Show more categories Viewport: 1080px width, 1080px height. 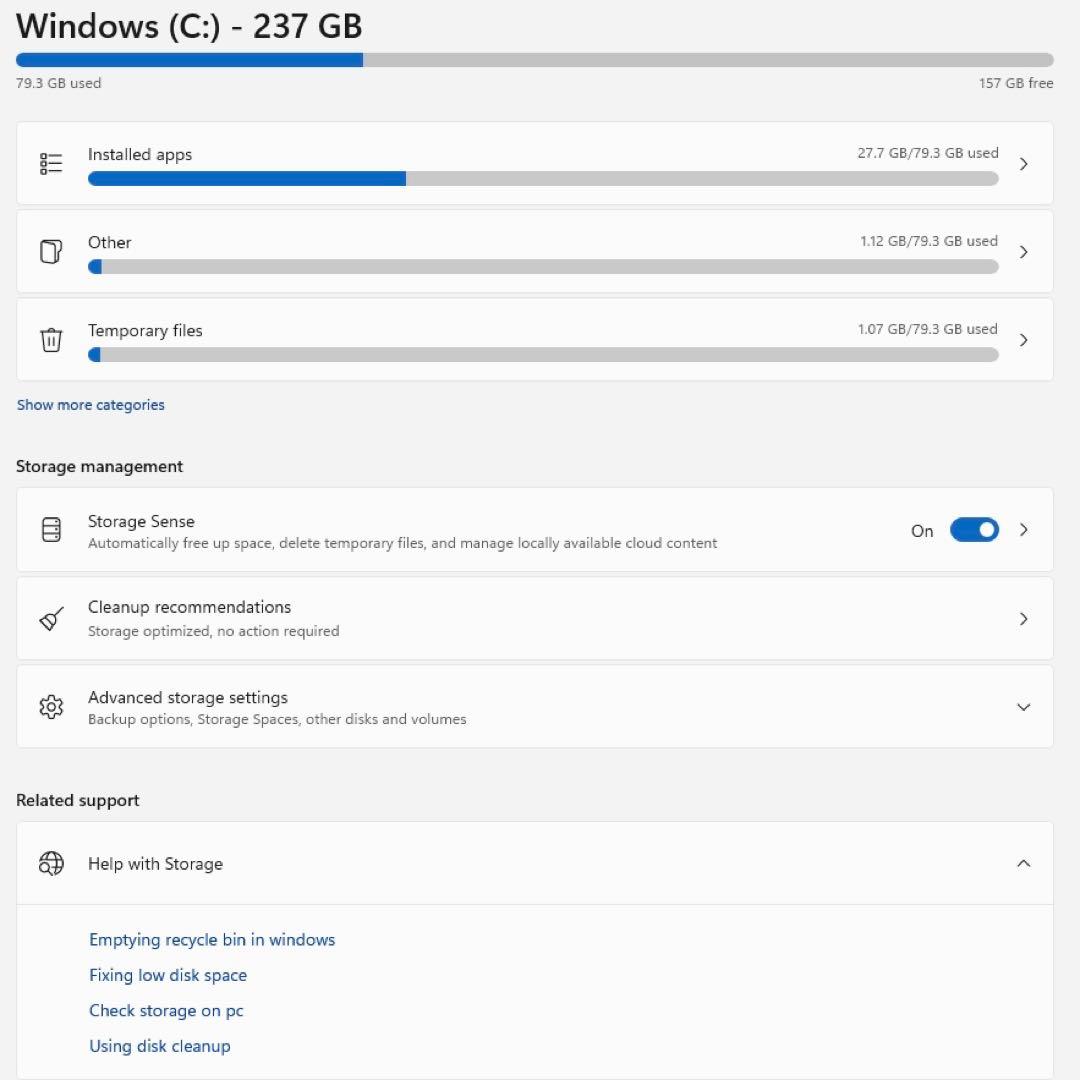coord(90,404)
